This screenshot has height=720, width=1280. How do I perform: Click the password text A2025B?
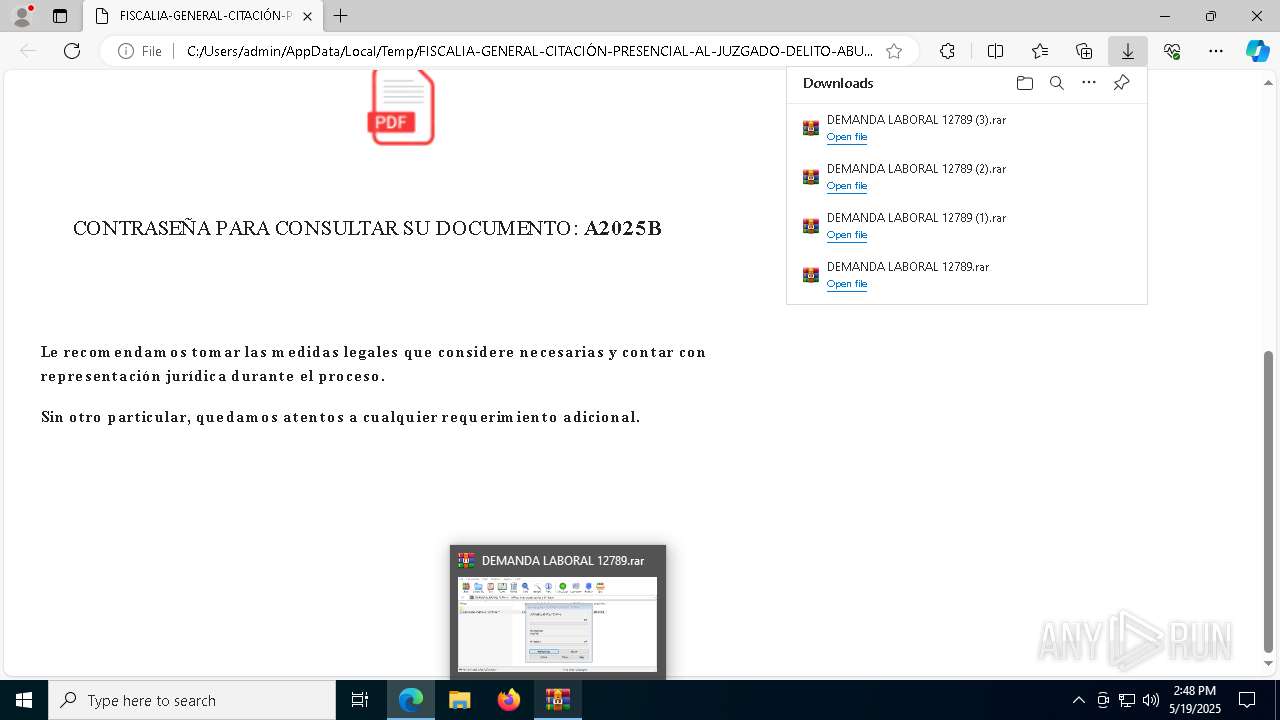[623, 228]
